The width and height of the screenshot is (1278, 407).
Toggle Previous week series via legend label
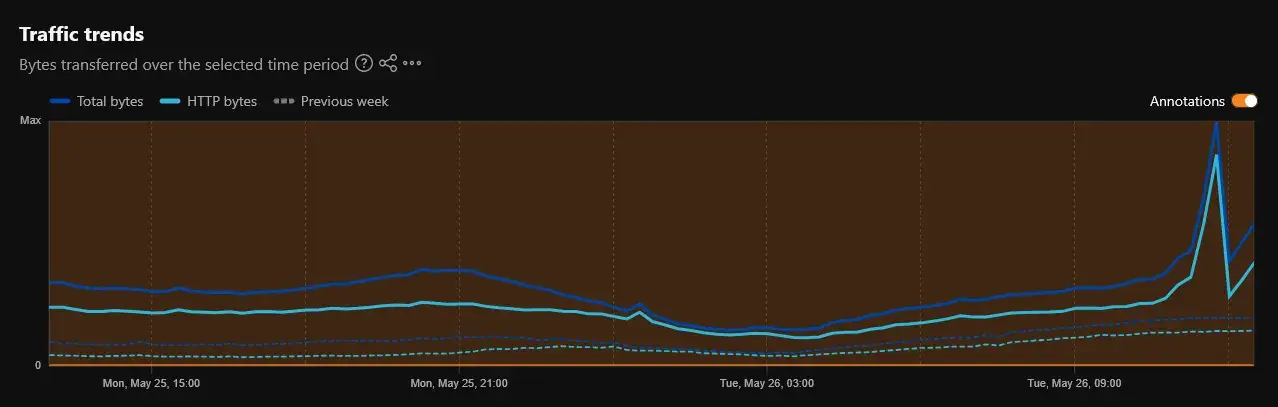click(x=345, y=101)
